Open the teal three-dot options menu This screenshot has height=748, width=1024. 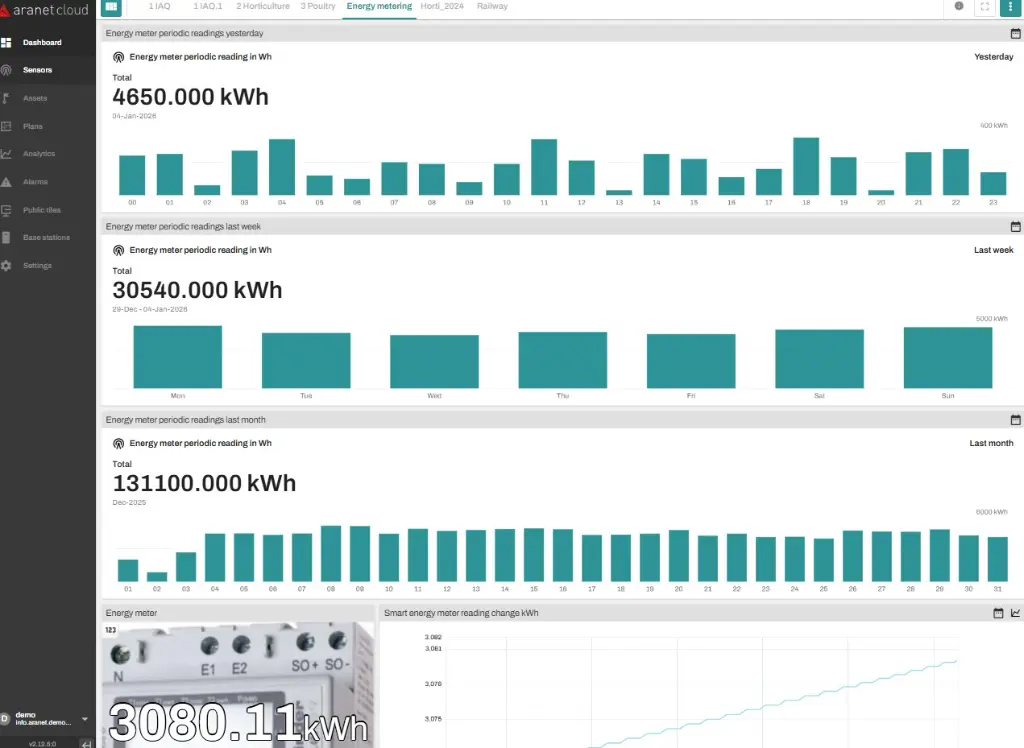pyautogui.click(x=1011, y=8)
